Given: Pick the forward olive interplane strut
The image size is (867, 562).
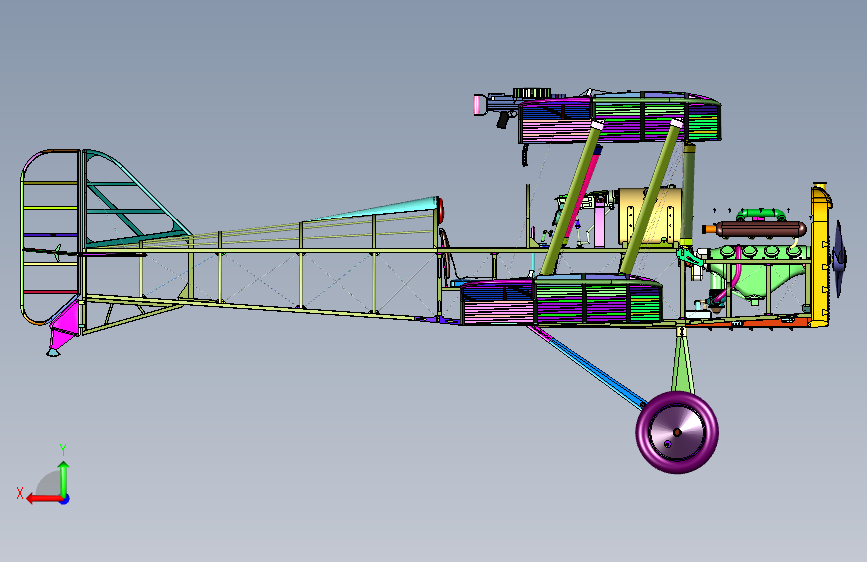Looking at the screenshot, I should click(x=651, y=197).
